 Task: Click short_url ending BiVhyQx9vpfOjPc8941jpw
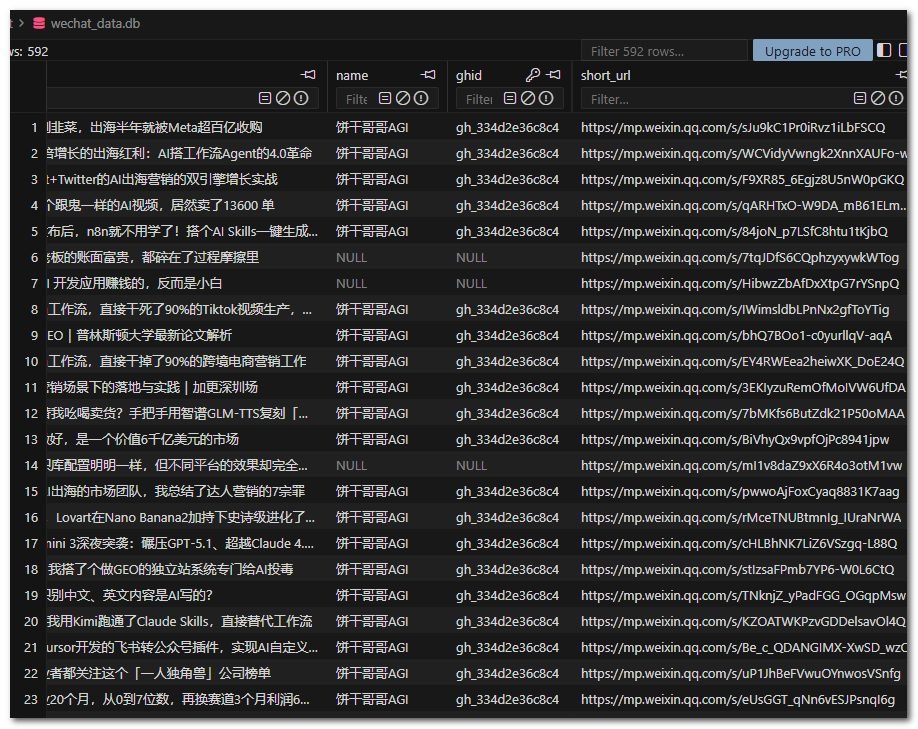(x=735, y=439)
